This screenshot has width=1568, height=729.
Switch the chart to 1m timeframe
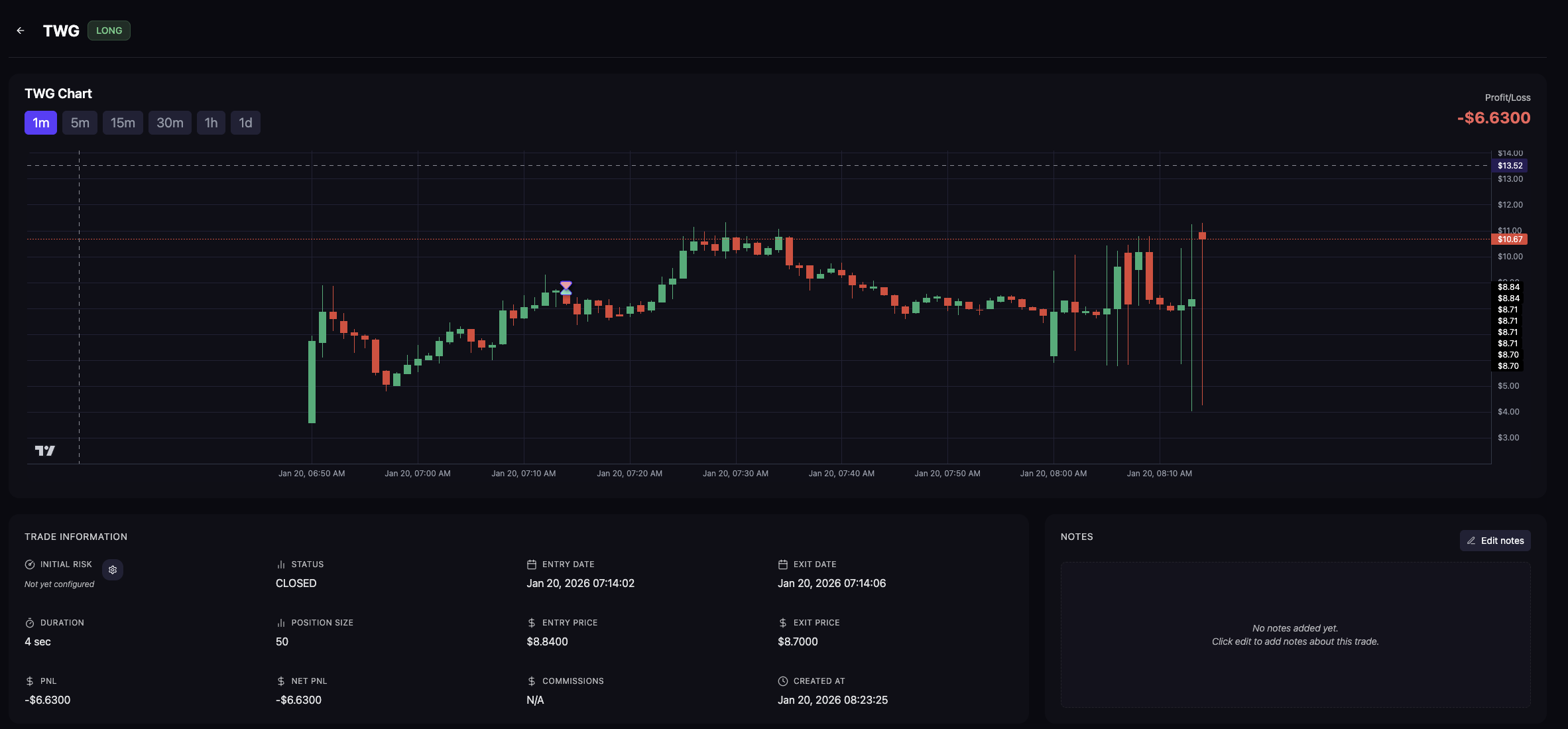click(40, 123)
